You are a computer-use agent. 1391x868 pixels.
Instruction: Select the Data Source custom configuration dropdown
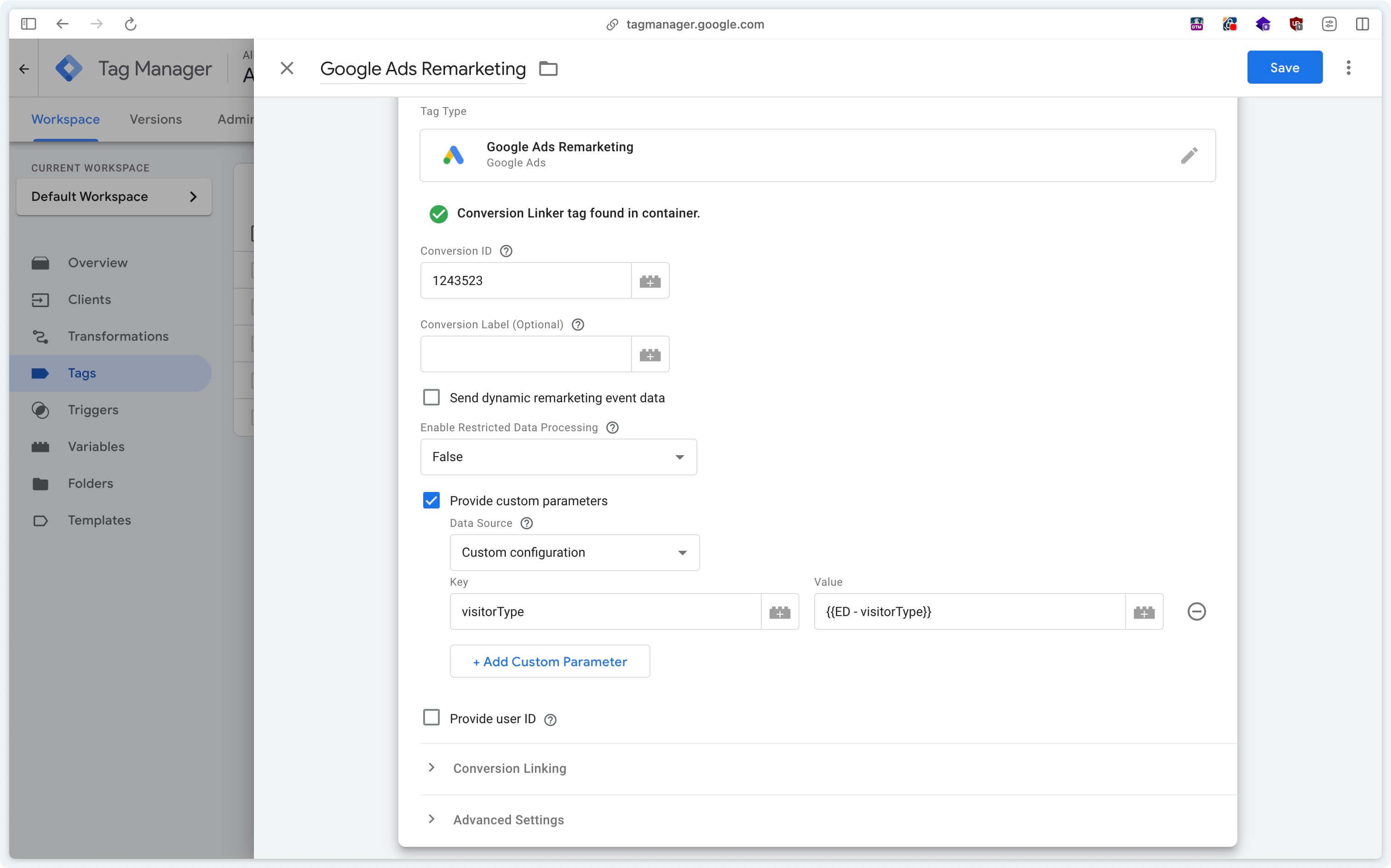(574, 552)
